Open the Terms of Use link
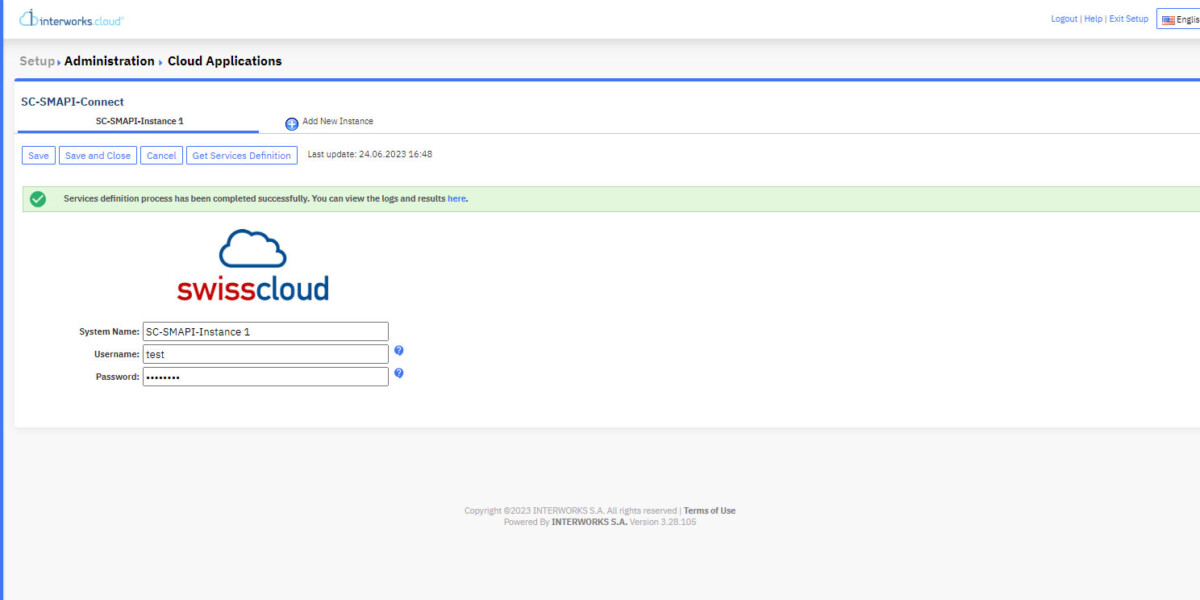The width and height of the screenshot is (1200, 600). (709, 511)
